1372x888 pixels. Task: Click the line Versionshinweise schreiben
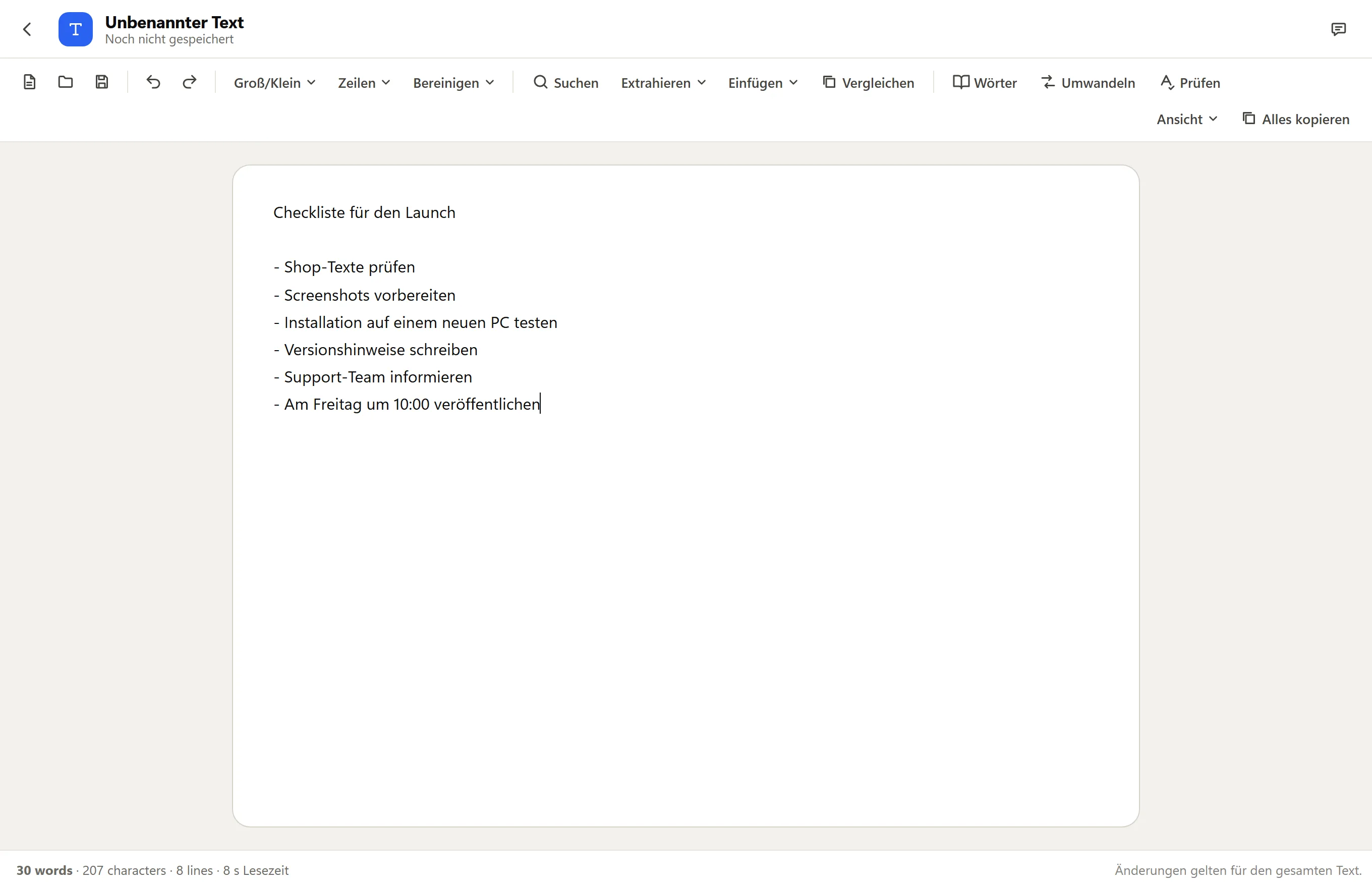[x=375, y=350]
